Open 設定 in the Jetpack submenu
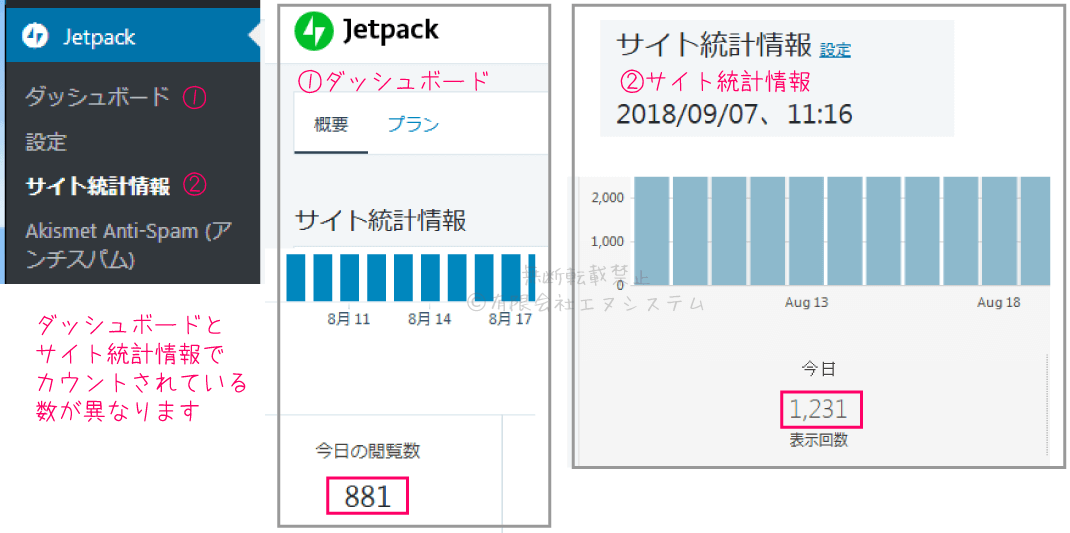The width and height of the screenshot is (1070, 533). click(x=46, y=142)
